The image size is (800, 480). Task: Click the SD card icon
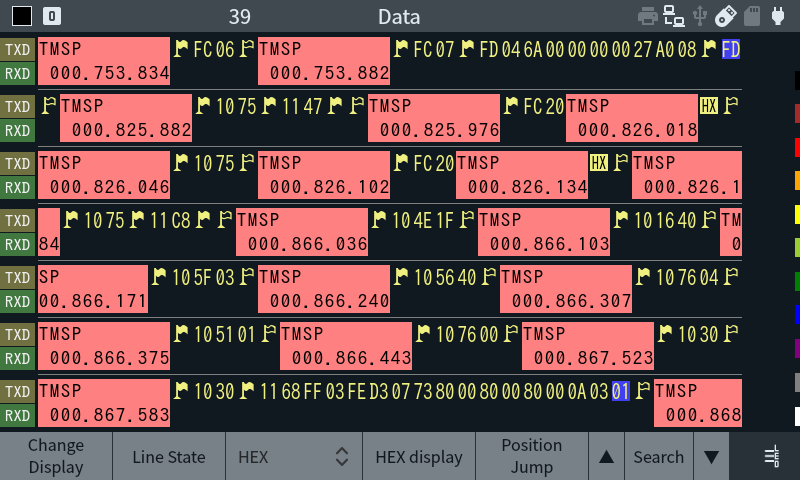pos(753,16)
